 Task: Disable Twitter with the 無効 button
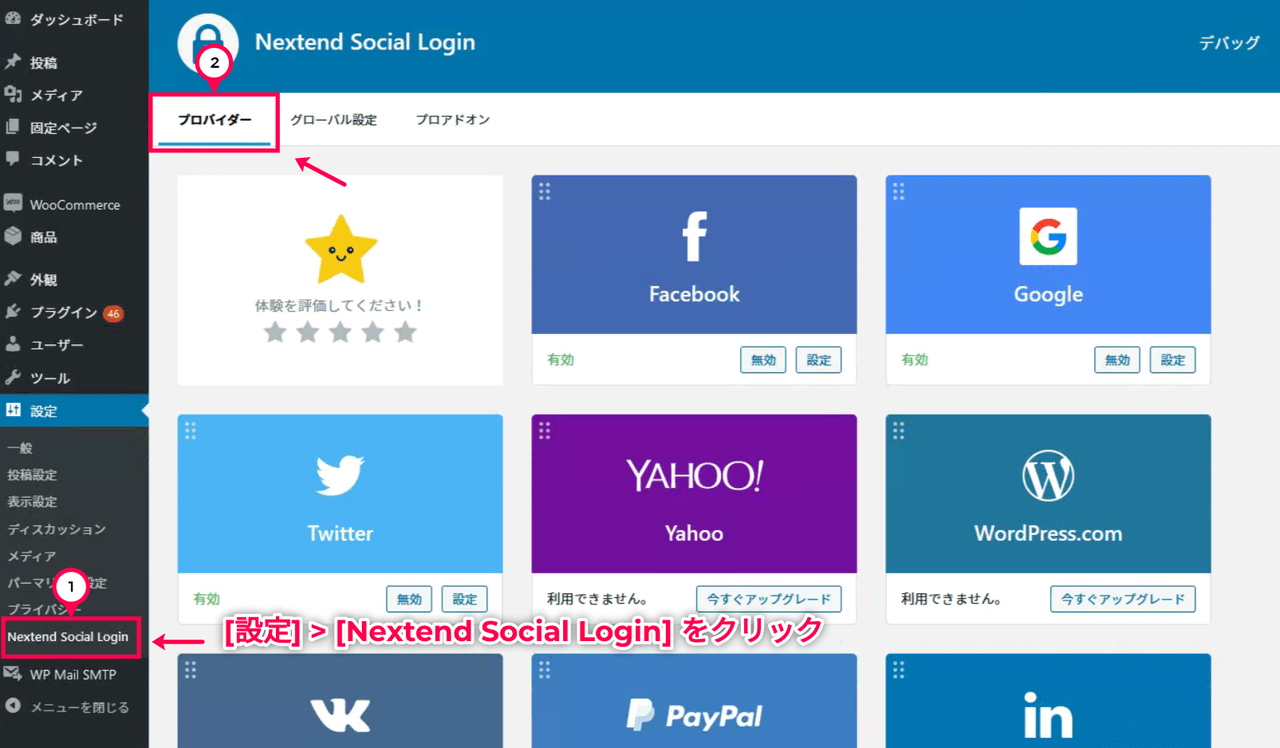click(x=409, y=599)
